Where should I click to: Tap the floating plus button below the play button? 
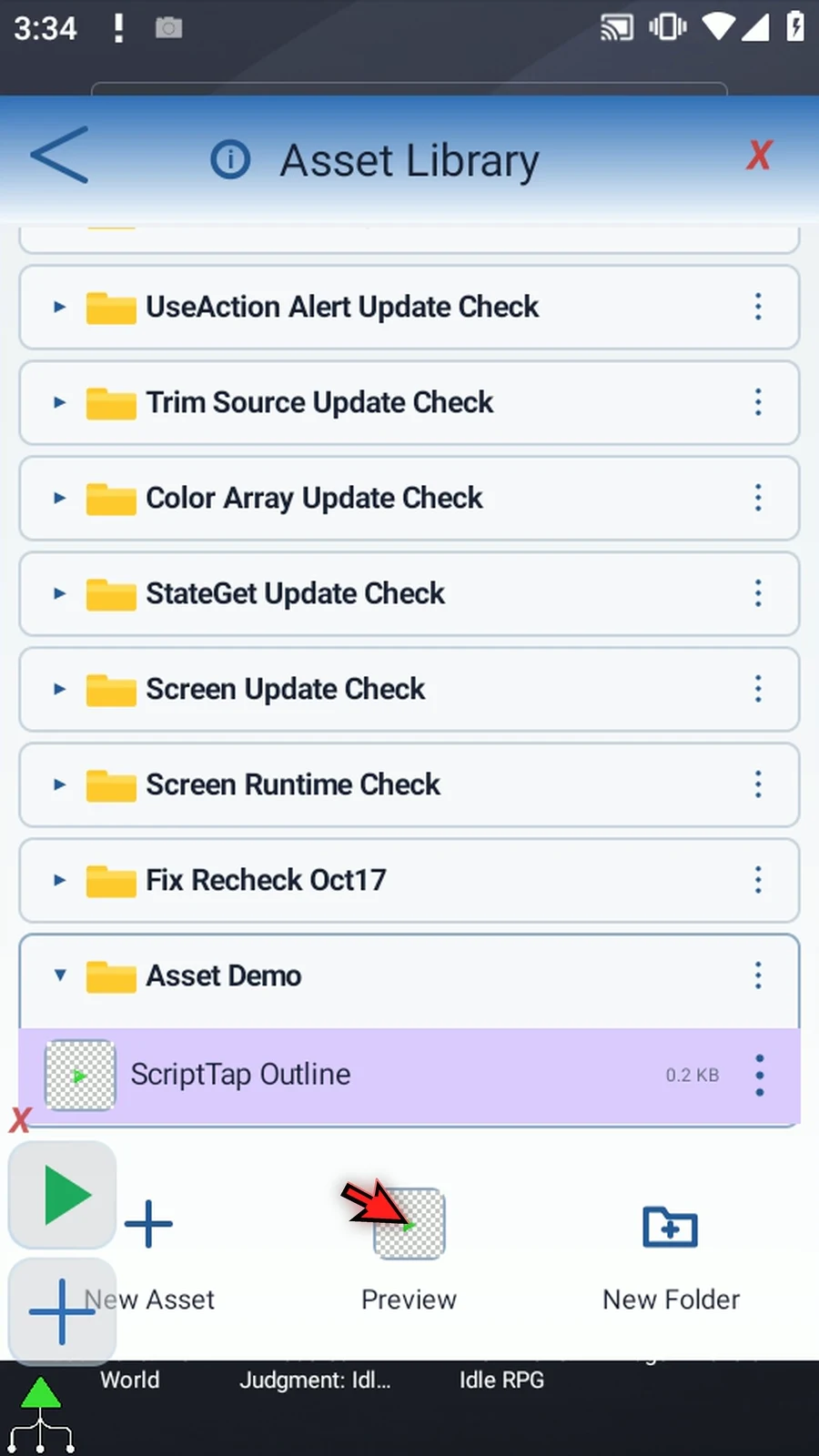pos(63,1311)
